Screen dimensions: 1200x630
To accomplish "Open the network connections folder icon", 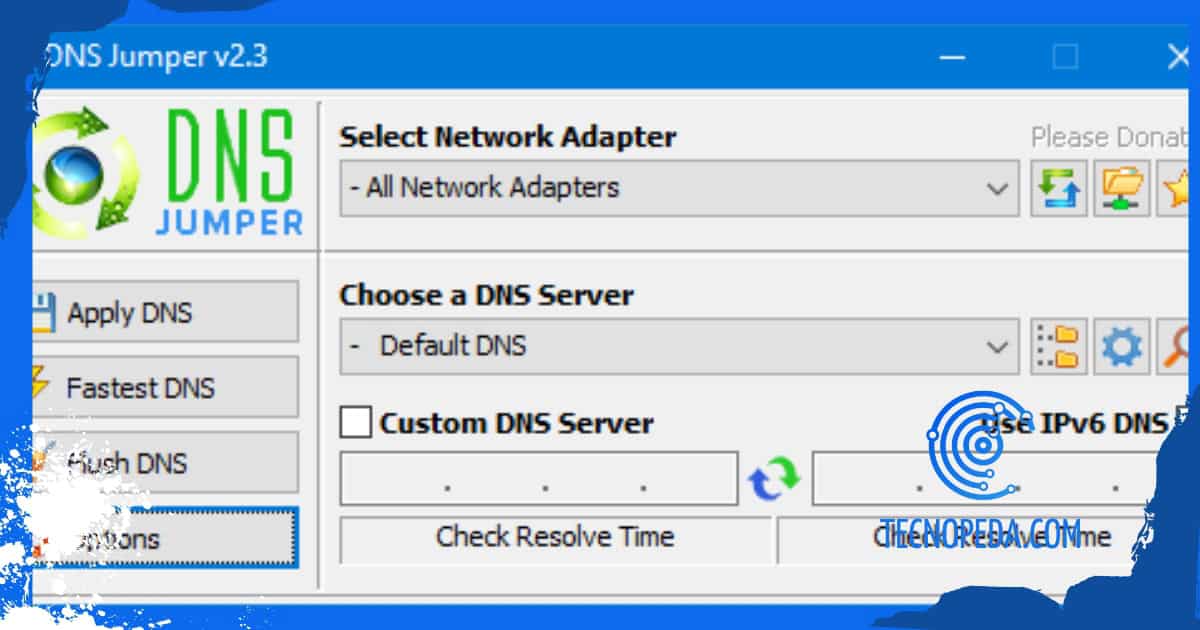I will pos(1122,187).
